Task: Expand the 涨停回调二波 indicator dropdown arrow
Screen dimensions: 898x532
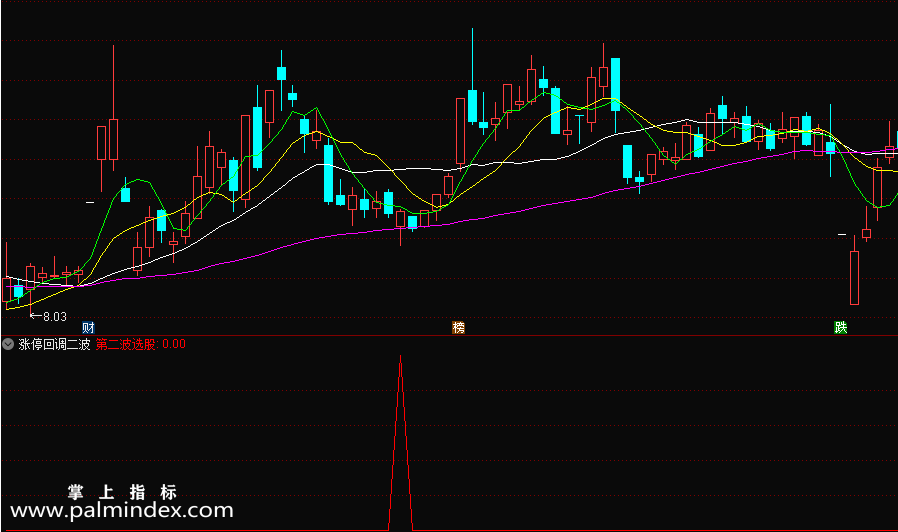Action: (x=8, y=344)
